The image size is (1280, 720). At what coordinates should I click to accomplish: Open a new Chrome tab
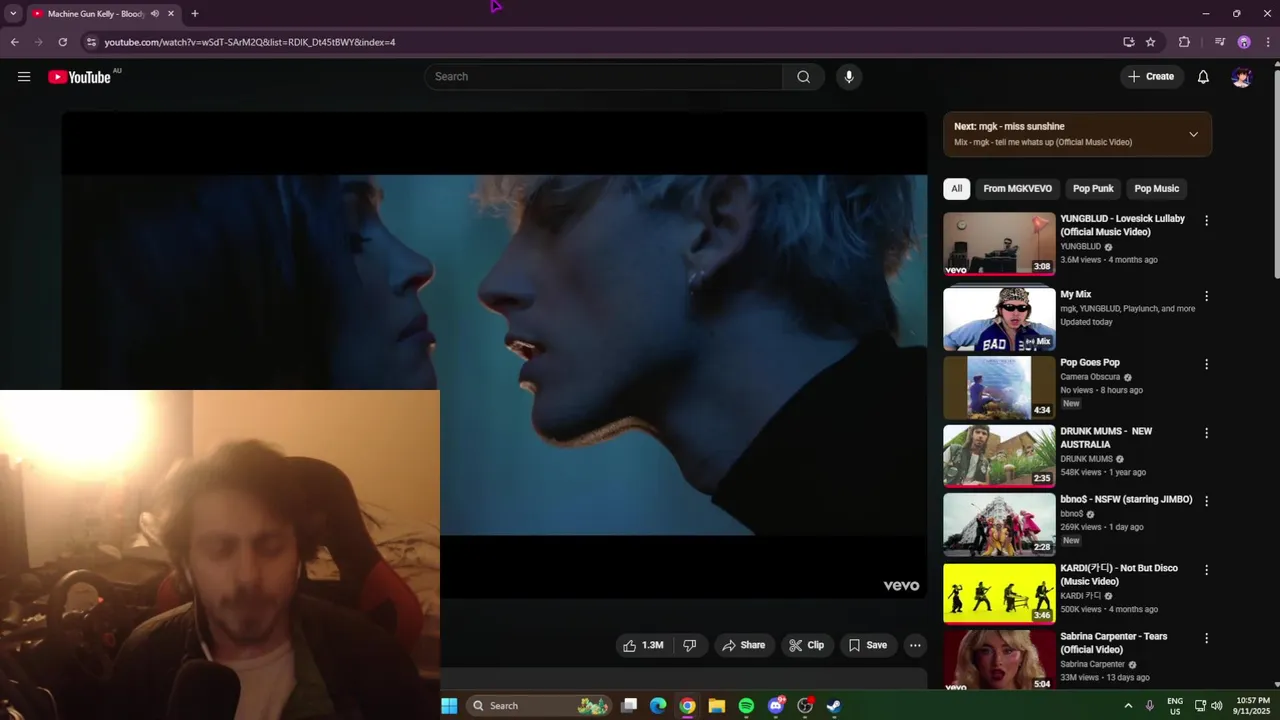tap(195, 14)
